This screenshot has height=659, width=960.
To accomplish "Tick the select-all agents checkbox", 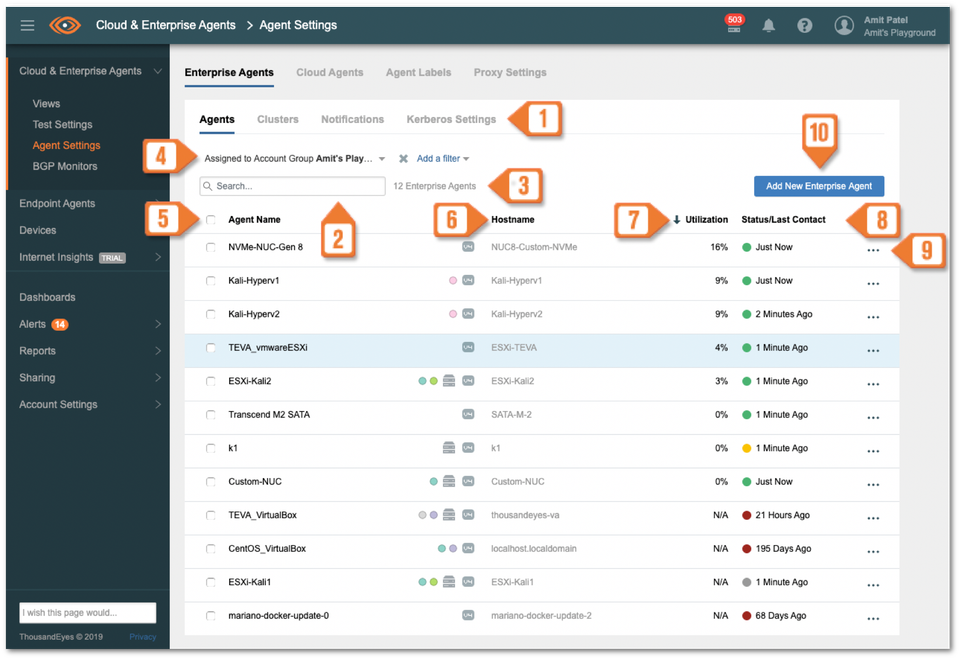I will pyautogui.click(x=211, y=220).
